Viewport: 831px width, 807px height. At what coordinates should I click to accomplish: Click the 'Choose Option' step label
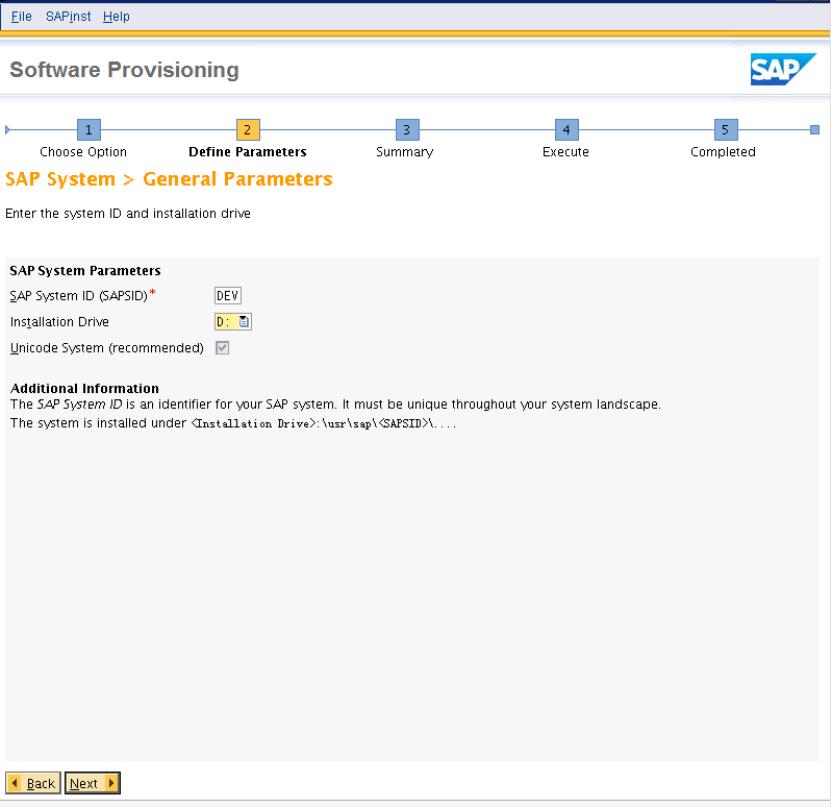(83, 152)
